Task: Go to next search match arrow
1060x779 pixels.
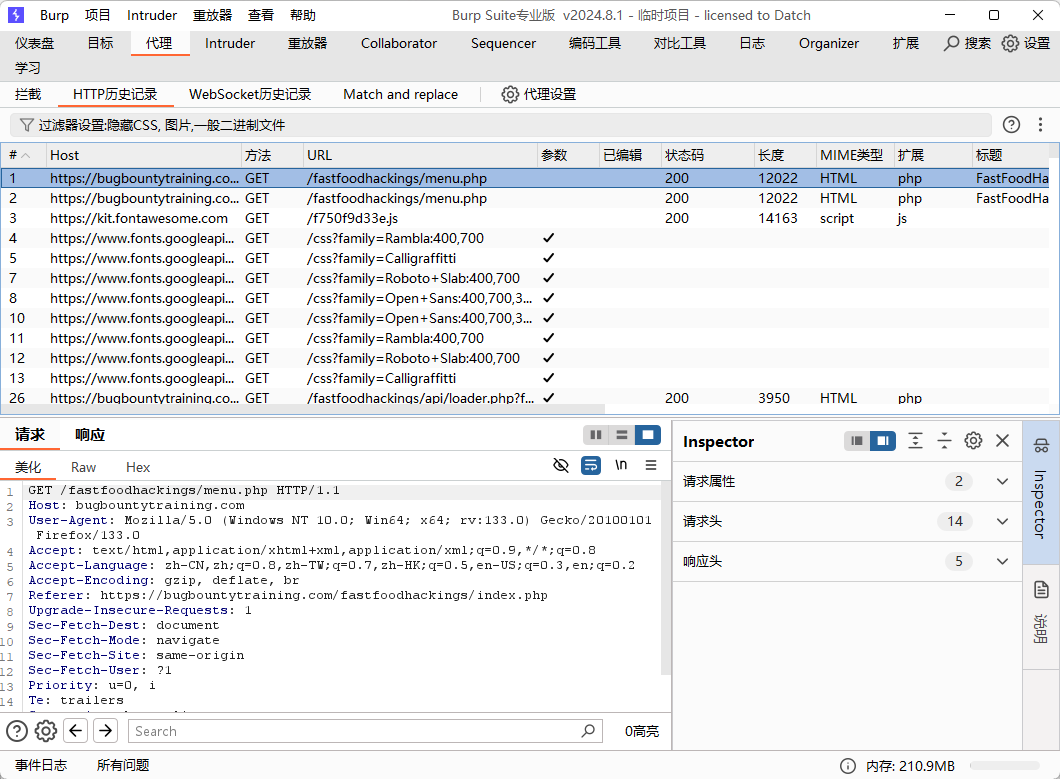Action: (105, 731)
